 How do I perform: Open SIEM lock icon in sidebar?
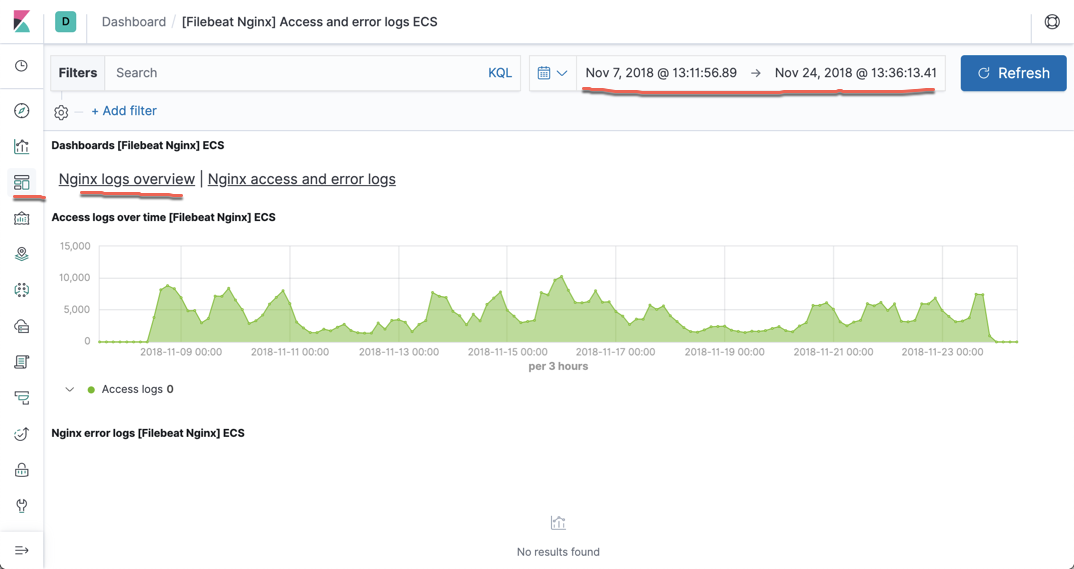pos(21,470)
